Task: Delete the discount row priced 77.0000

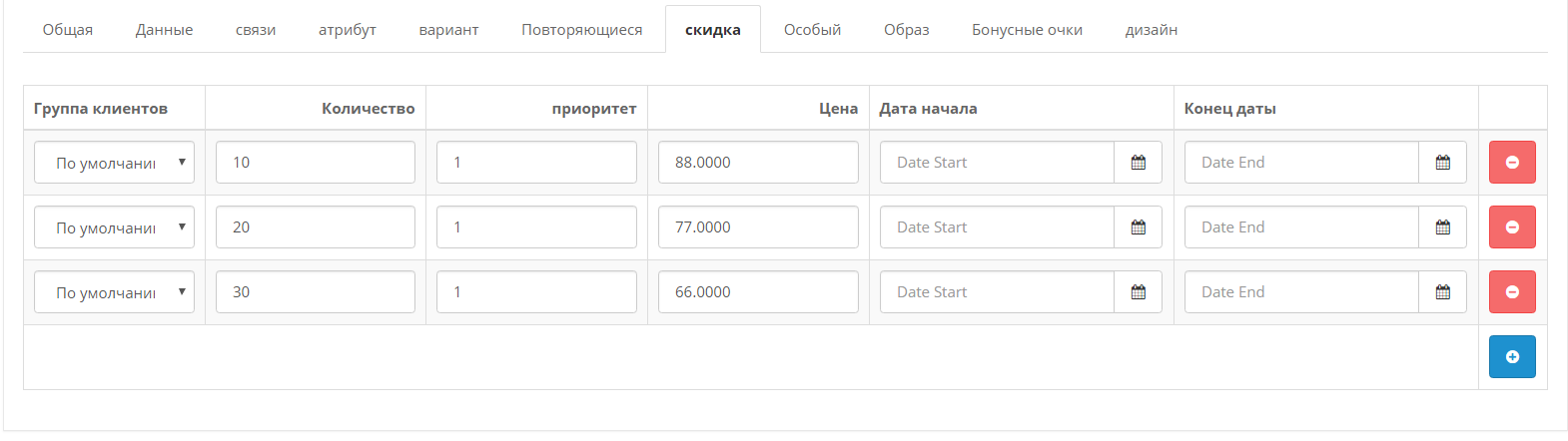Action: 1512,227
